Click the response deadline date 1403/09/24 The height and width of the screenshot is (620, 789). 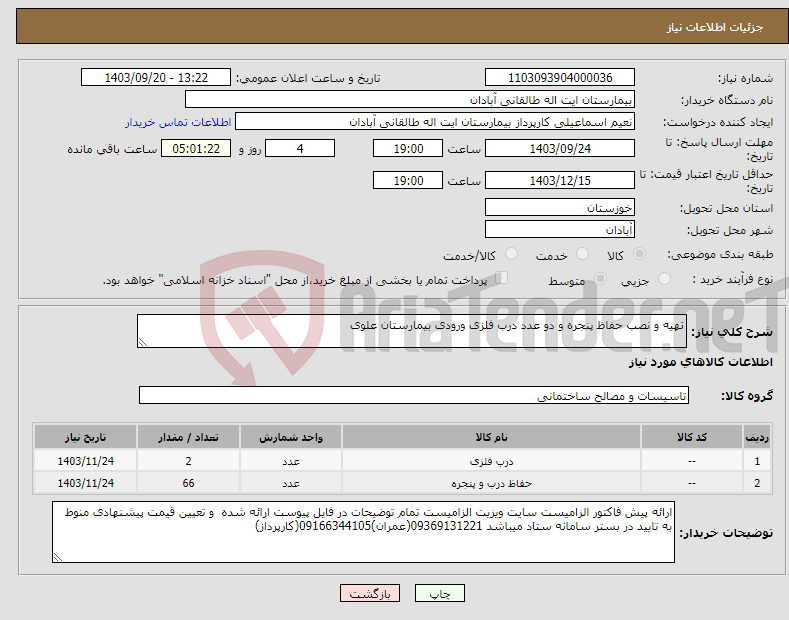coord(560,148)
